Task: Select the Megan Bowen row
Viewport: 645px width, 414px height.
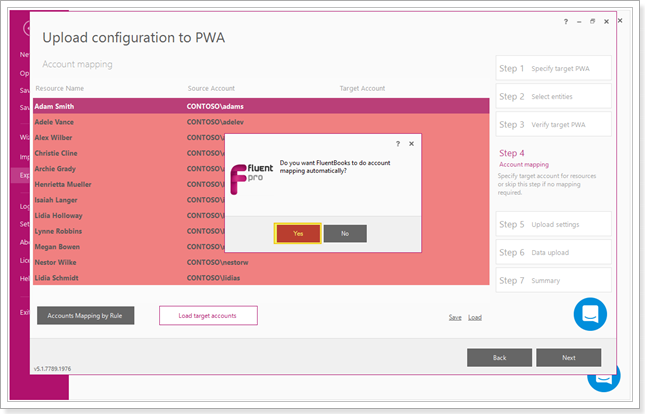Action: tap(129, 247)
